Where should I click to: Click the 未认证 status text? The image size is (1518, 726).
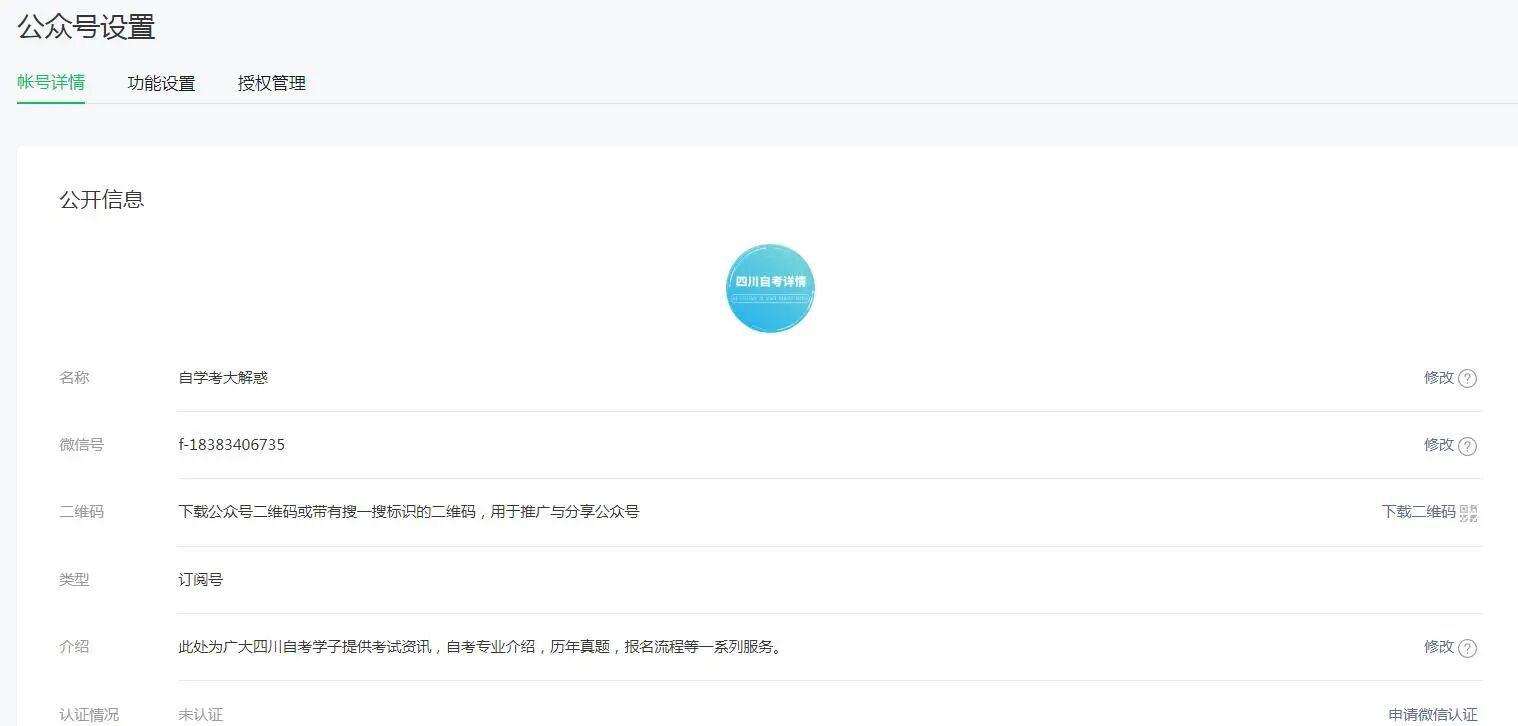pos(201,714)
